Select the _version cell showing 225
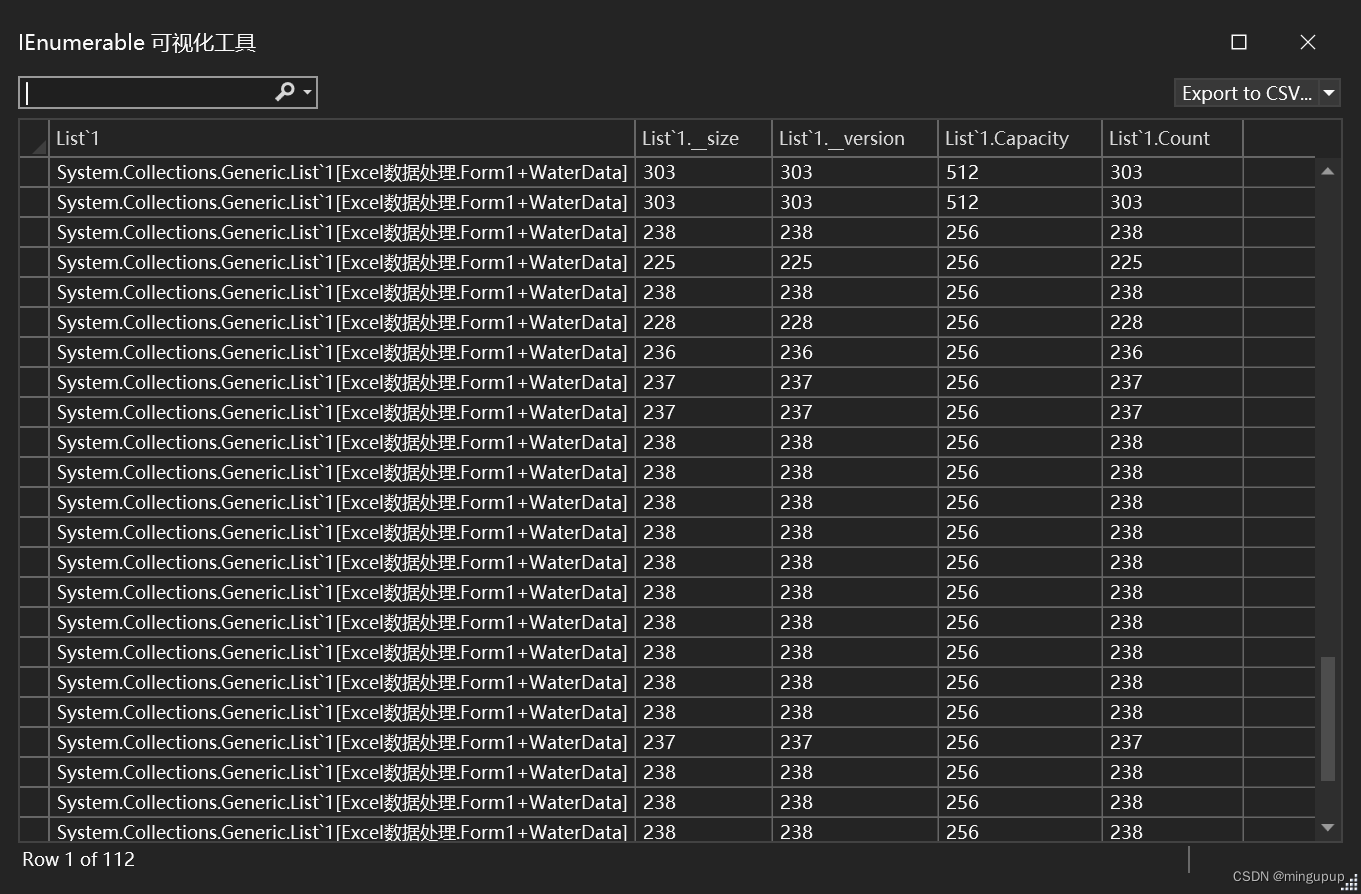Screen dimensions: 1361x894 [855, 262]
